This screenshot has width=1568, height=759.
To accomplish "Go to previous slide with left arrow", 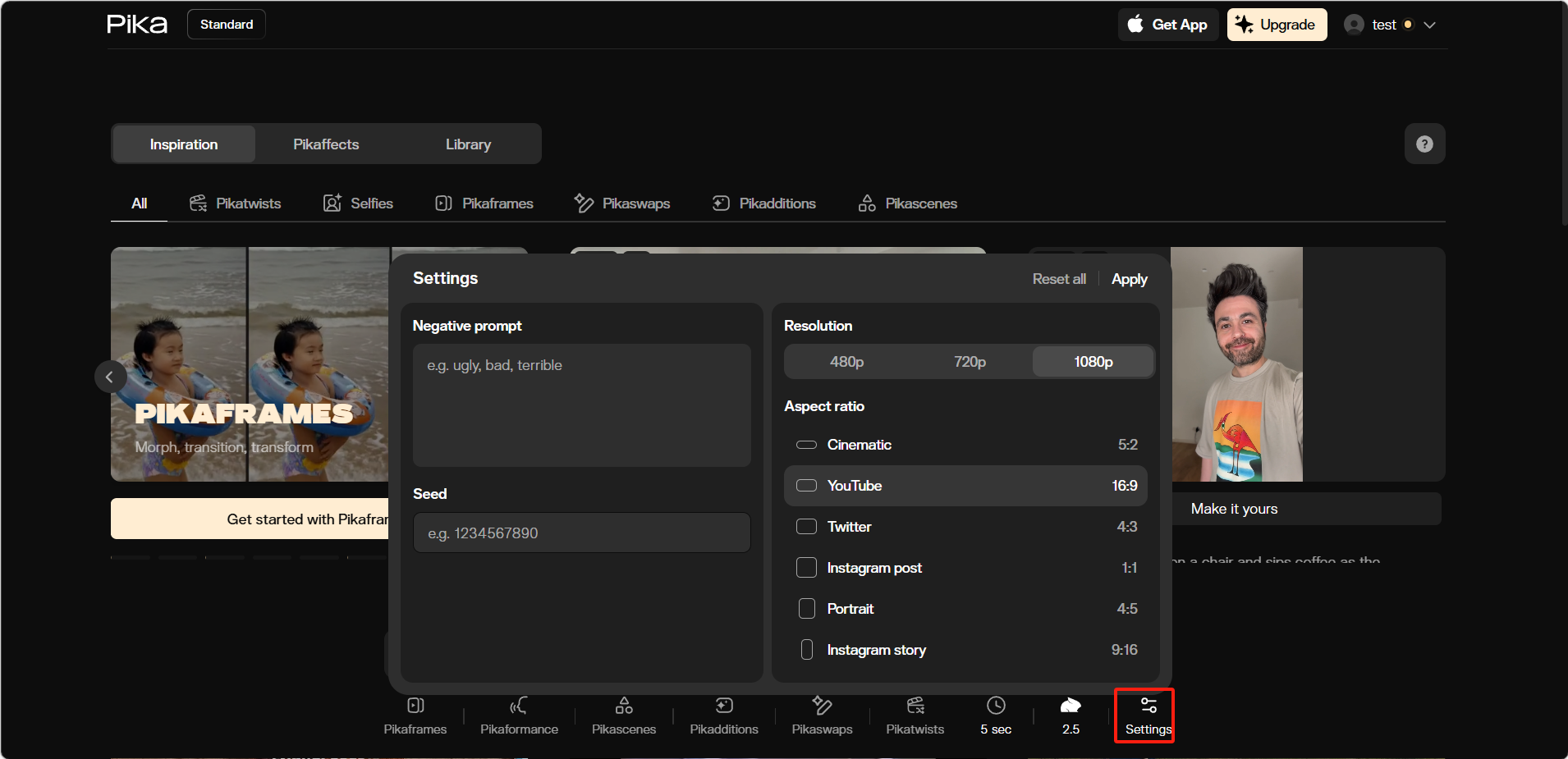I will click(x=110, y=377).
